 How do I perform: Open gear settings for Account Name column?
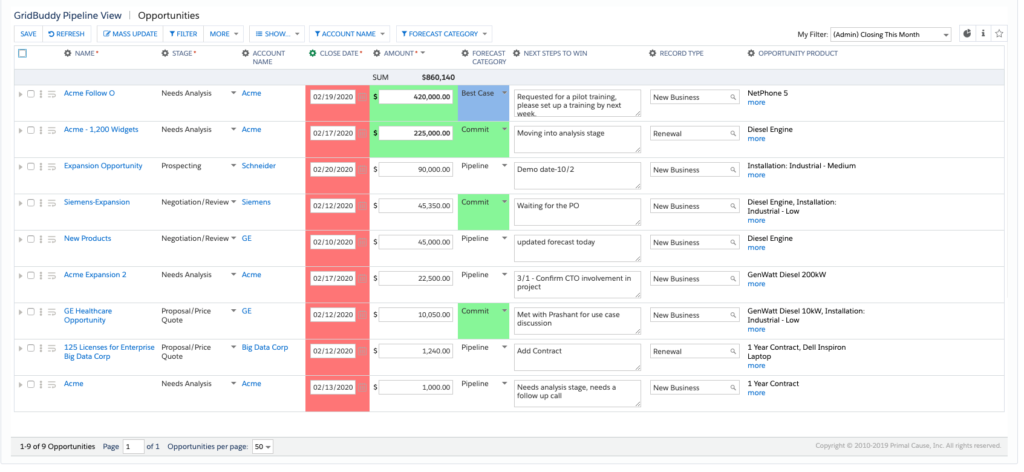click(x=246, y=54)
